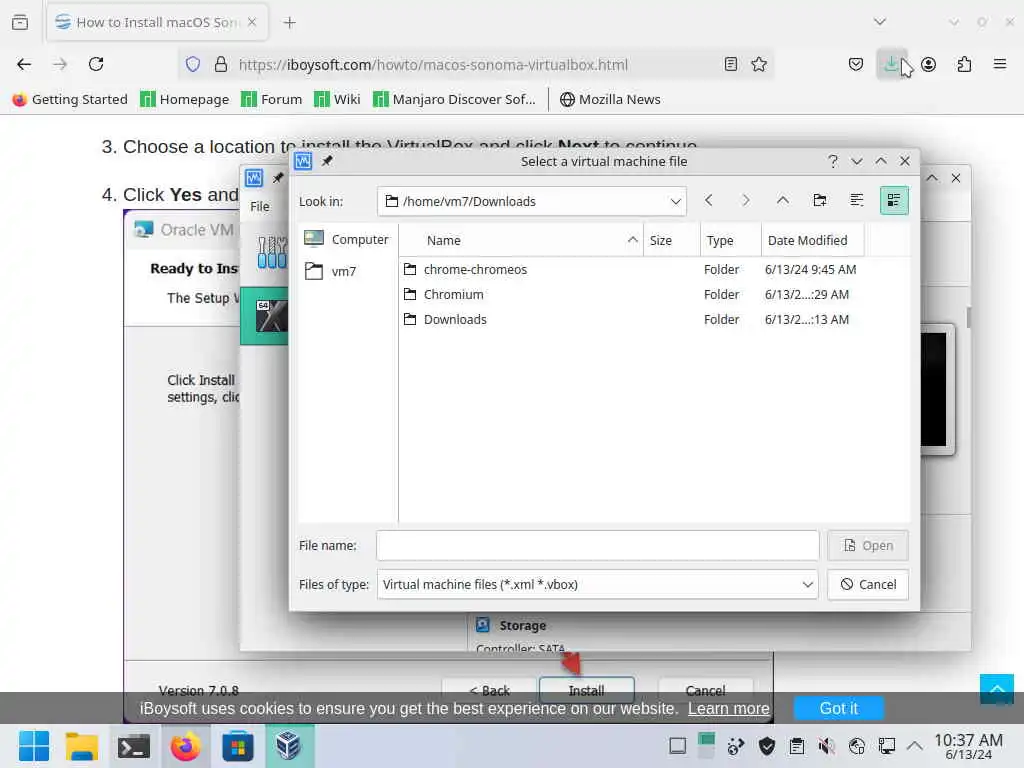This screenshot has width=1024, height=768.
Task: Open Firefox application menu
Action: [x=1000, y=64]
